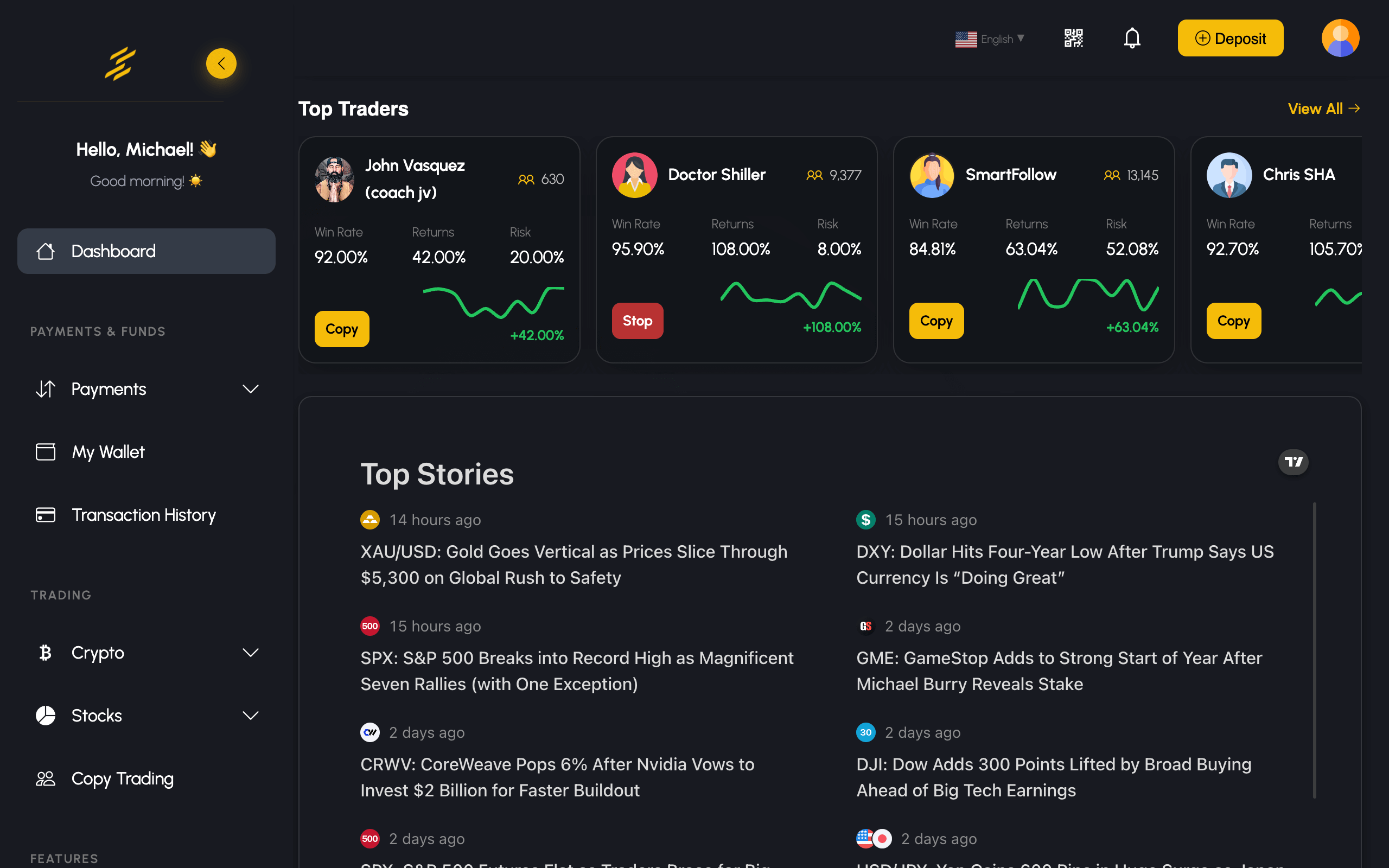Click the Top Stories scrollbar
Viewport: 1389px width, 868px height.
[1314, 649]
